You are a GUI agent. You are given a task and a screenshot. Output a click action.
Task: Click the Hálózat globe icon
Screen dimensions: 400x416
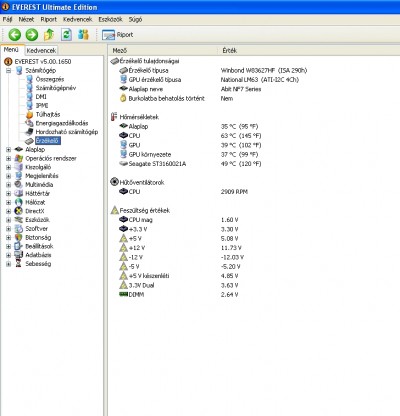[19, 202]
